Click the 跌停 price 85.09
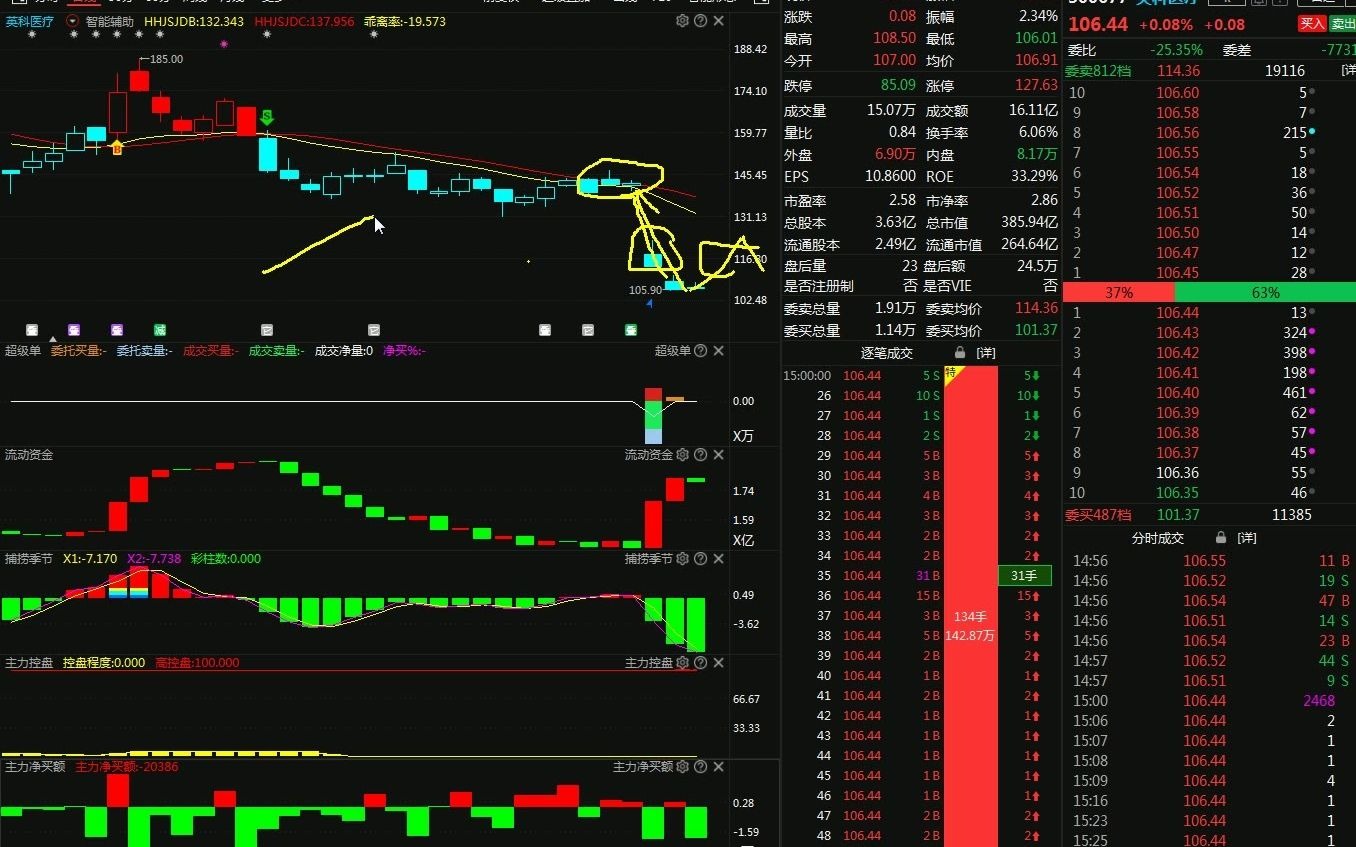 (898, 86)
